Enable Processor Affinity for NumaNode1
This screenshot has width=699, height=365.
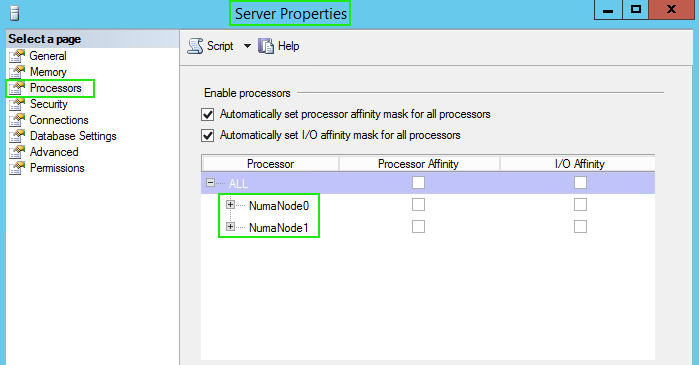pos(419,226)
